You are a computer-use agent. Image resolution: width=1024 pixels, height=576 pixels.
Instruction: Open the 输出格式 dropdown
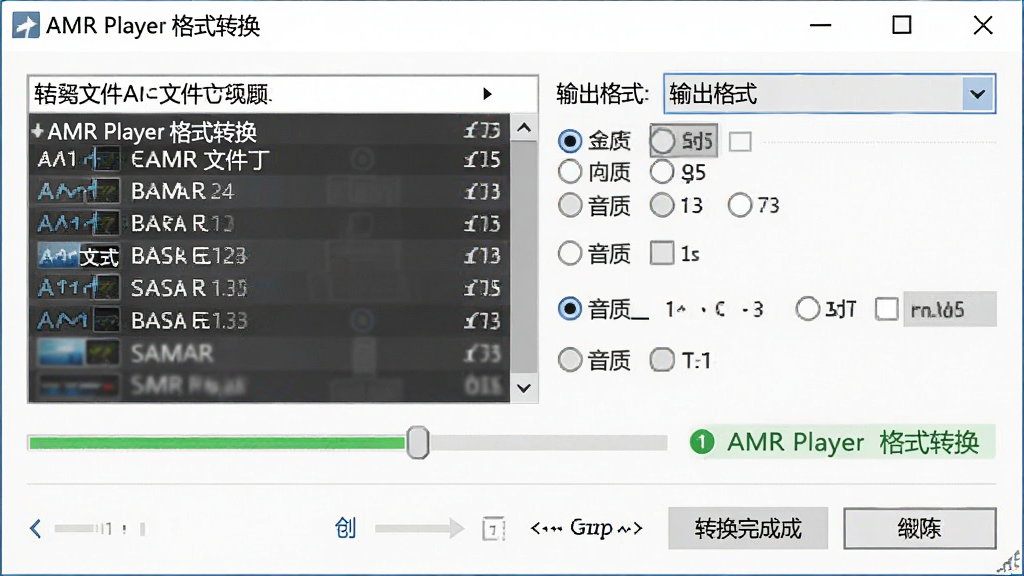[829, 94]
